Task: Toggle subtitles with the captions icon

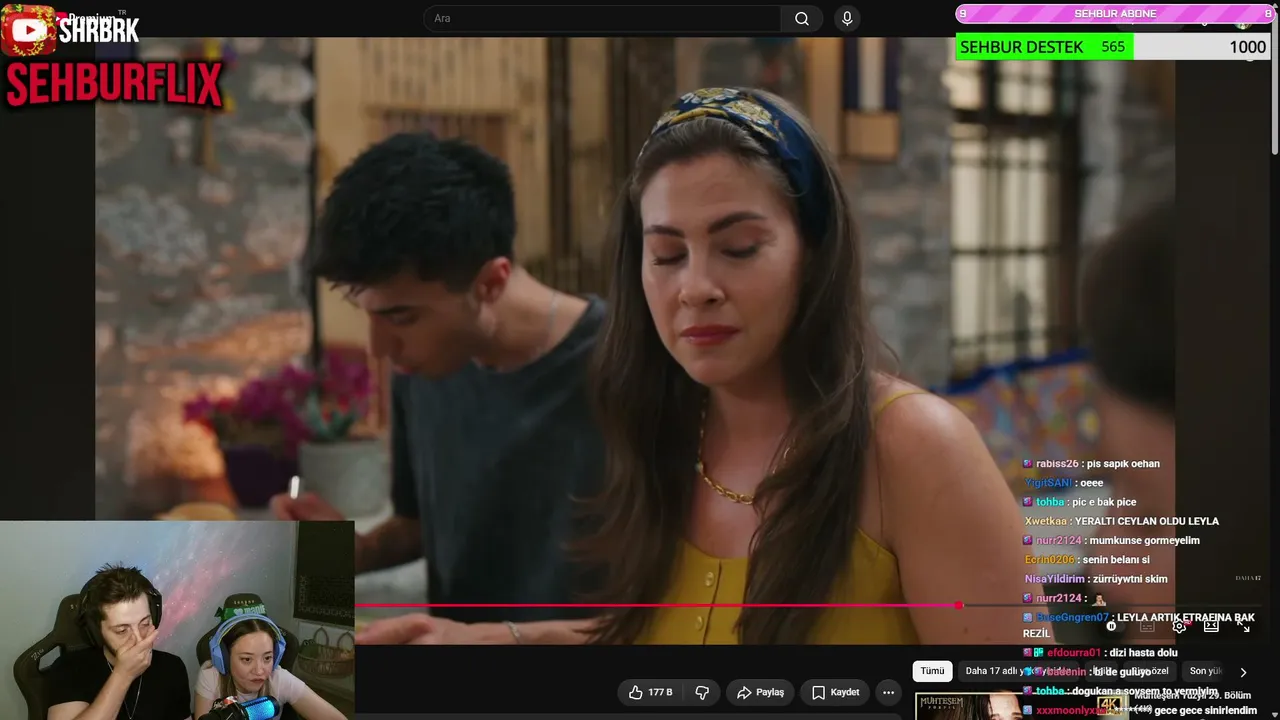Action: click(x=1147, y=626)
